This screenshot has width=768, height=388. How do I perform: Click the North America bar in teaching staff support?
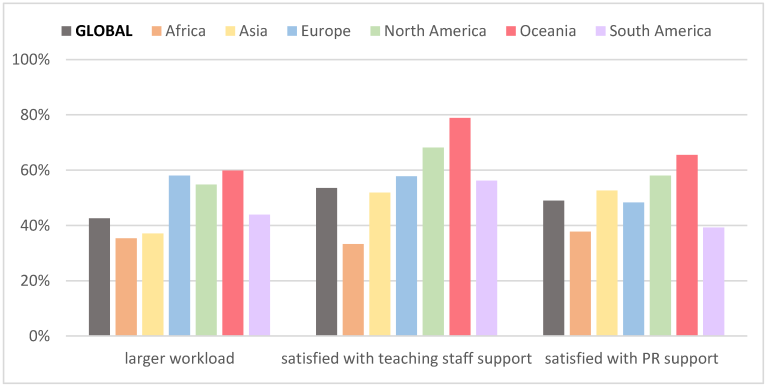pyautogui.click(x=433, y=242)
